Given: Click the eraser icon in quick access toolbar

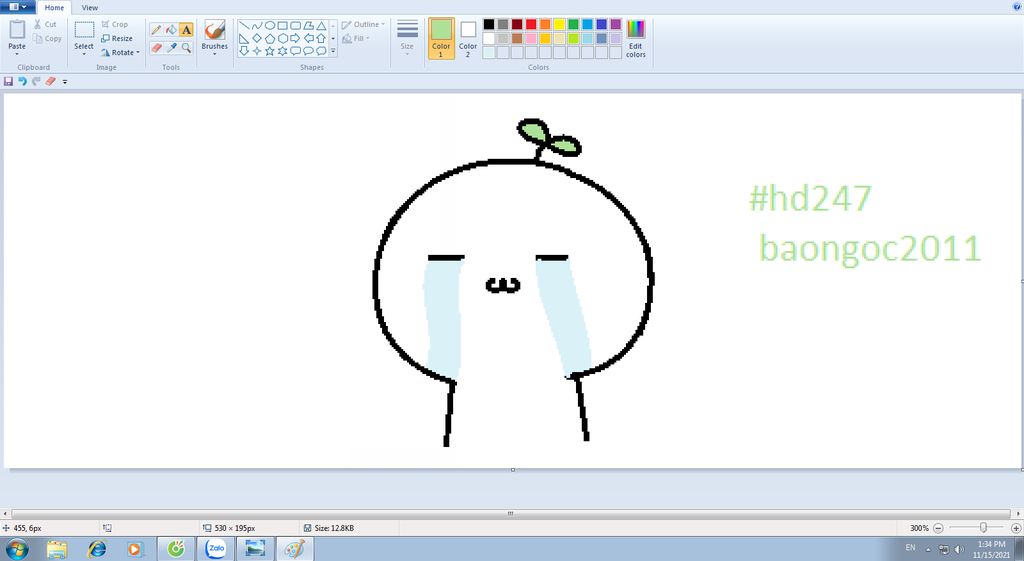Looking at the screenshot, I should click(x=50, y=82).
